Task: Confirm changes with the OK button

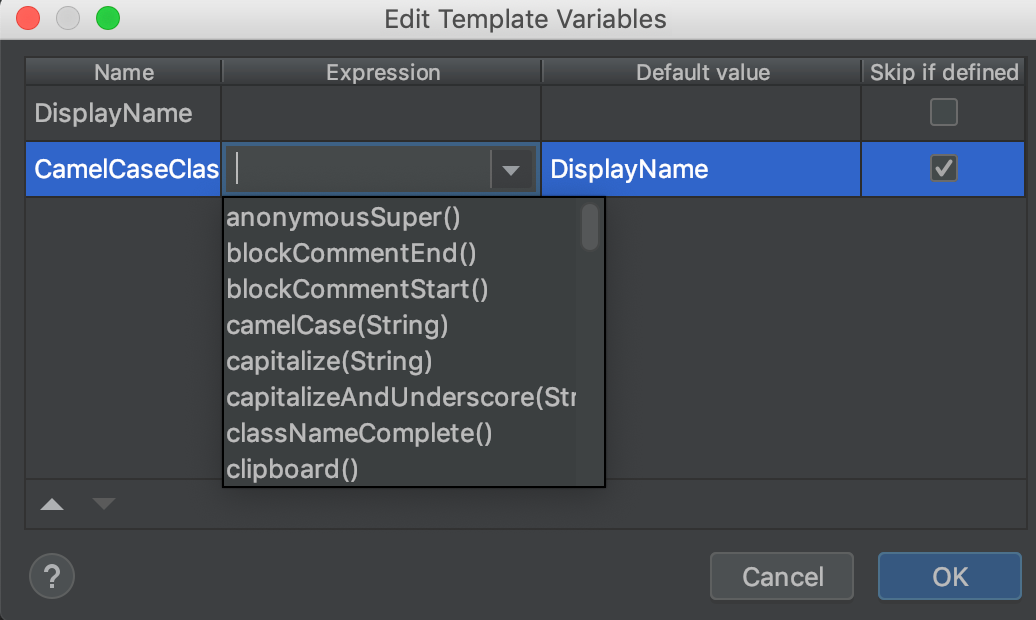Action: [949, 576]
